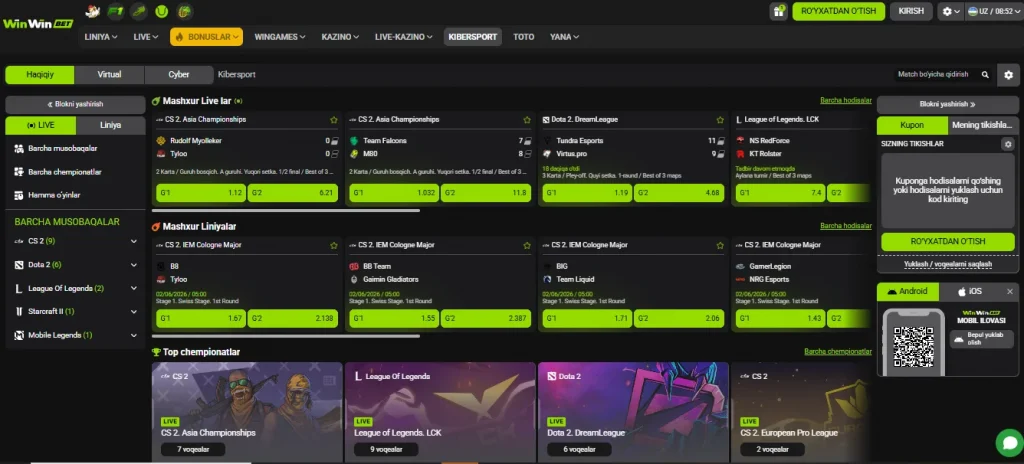Star the BIG vs Team Liquid match
Image resolution: width=1024 pixels, height=464 pixels.
(x=720, y=246)
